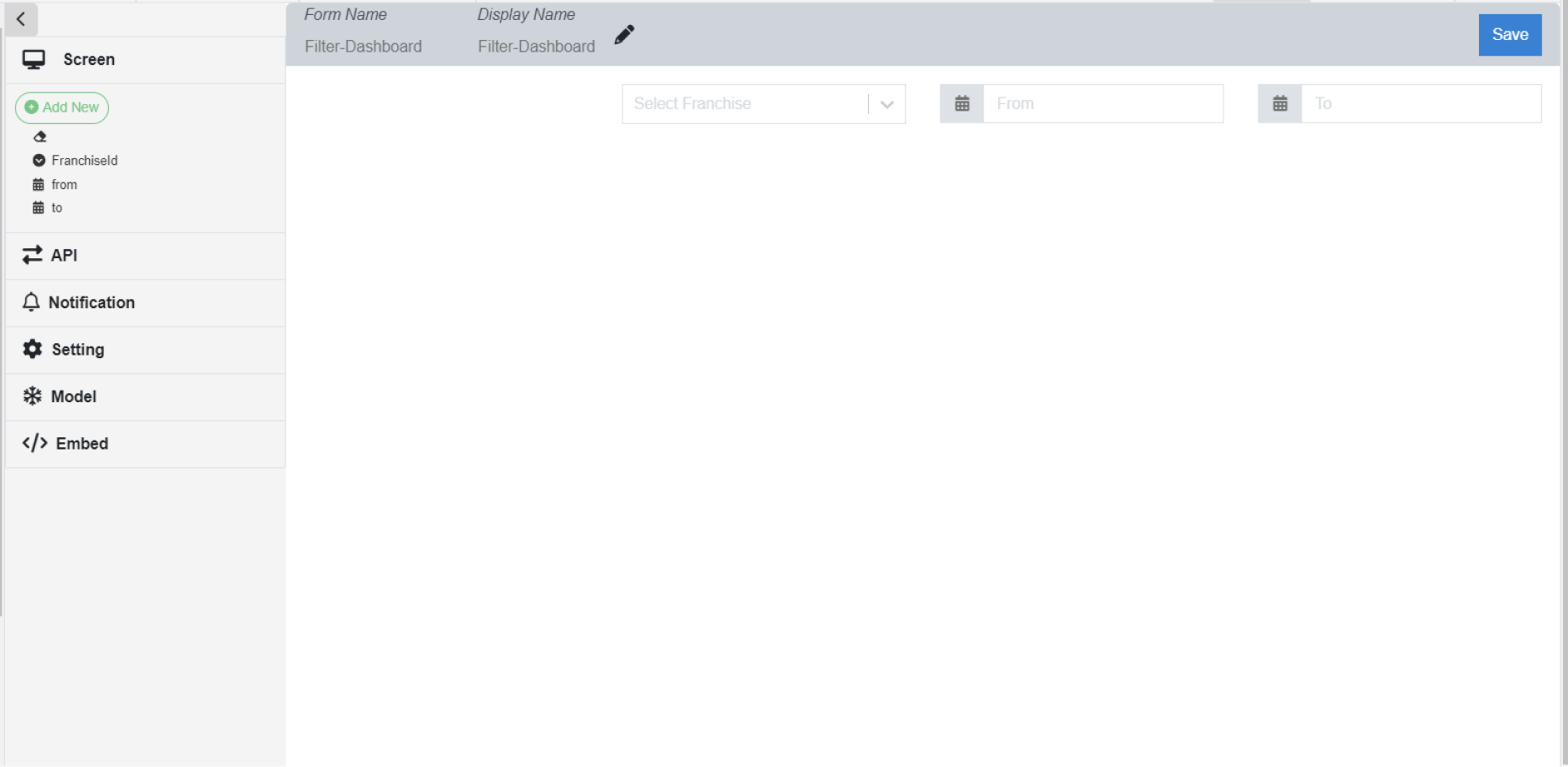Click the snowflake icon beside Model
Screen dimensions: 1568x767
coord(32,396)
